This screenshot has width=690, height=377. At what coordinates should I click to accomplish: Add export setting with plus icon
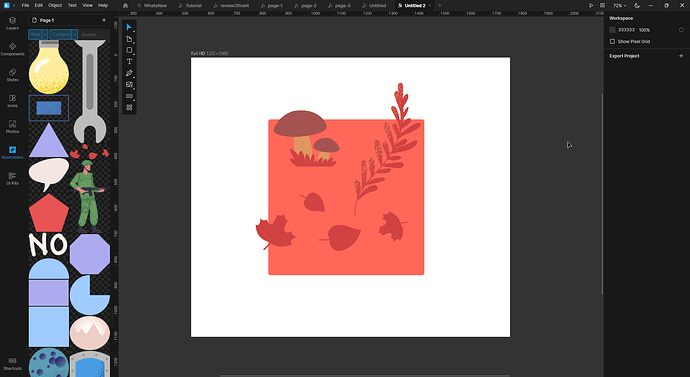coord(681,56)
